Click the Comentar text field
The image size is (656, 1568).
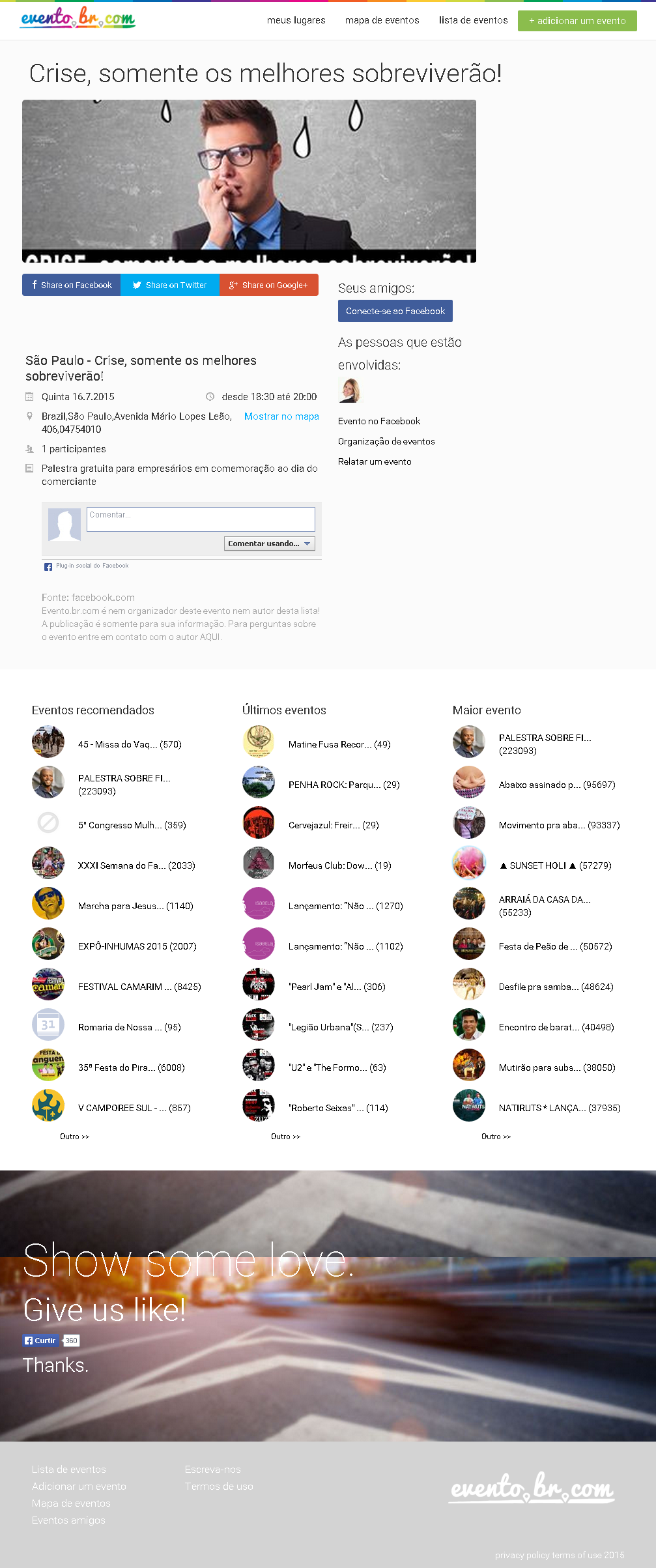tap(201, 519)
